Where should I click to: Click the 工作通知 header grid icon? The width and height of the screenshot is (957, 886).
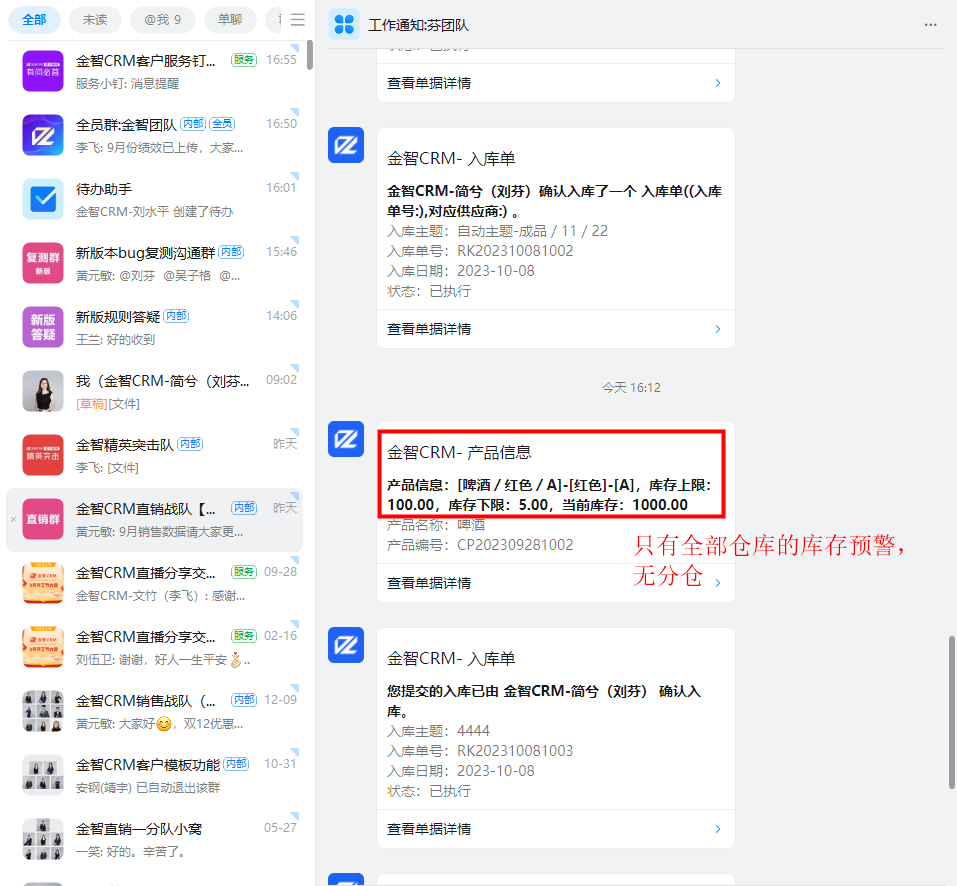(344, 25)
